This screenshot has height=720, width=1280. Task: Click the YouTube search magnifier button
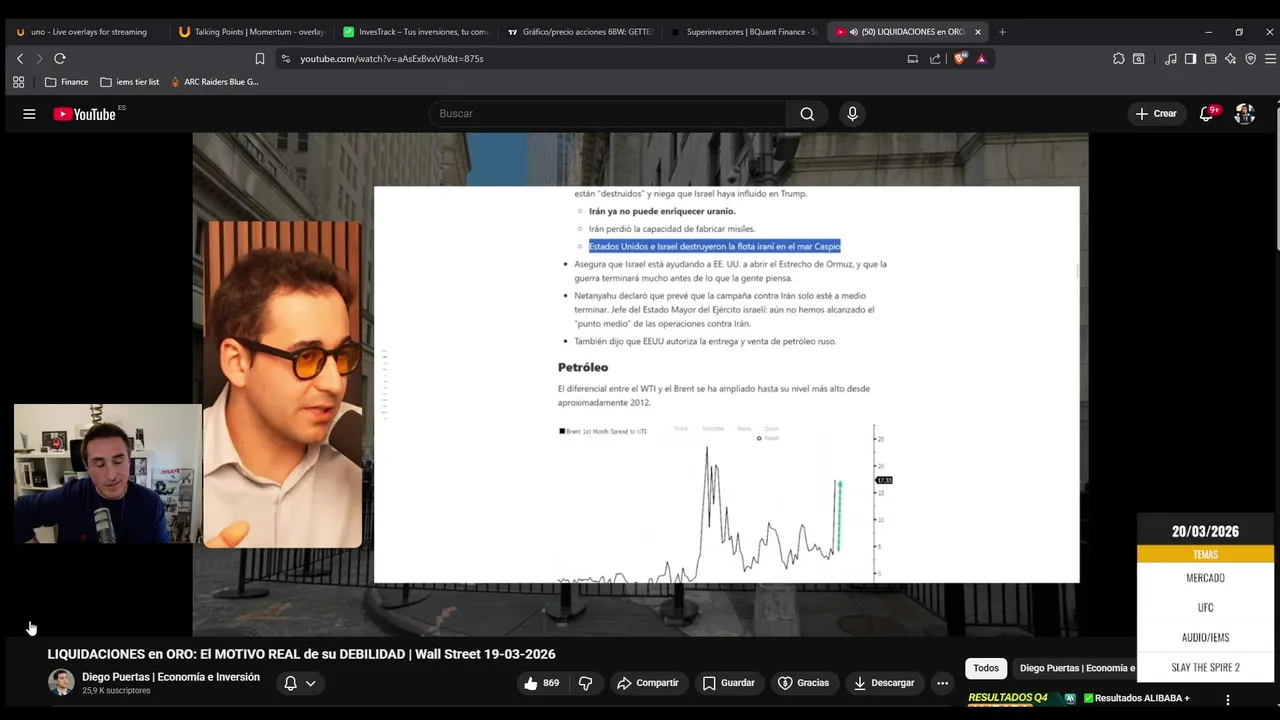[807, 114]
